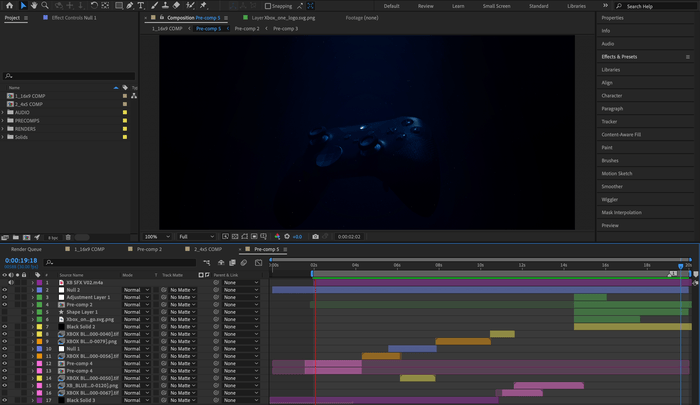Hide the Null 1 layer eye toggle
The width and height of the screenshot is (700, 405).
(4, 349)
